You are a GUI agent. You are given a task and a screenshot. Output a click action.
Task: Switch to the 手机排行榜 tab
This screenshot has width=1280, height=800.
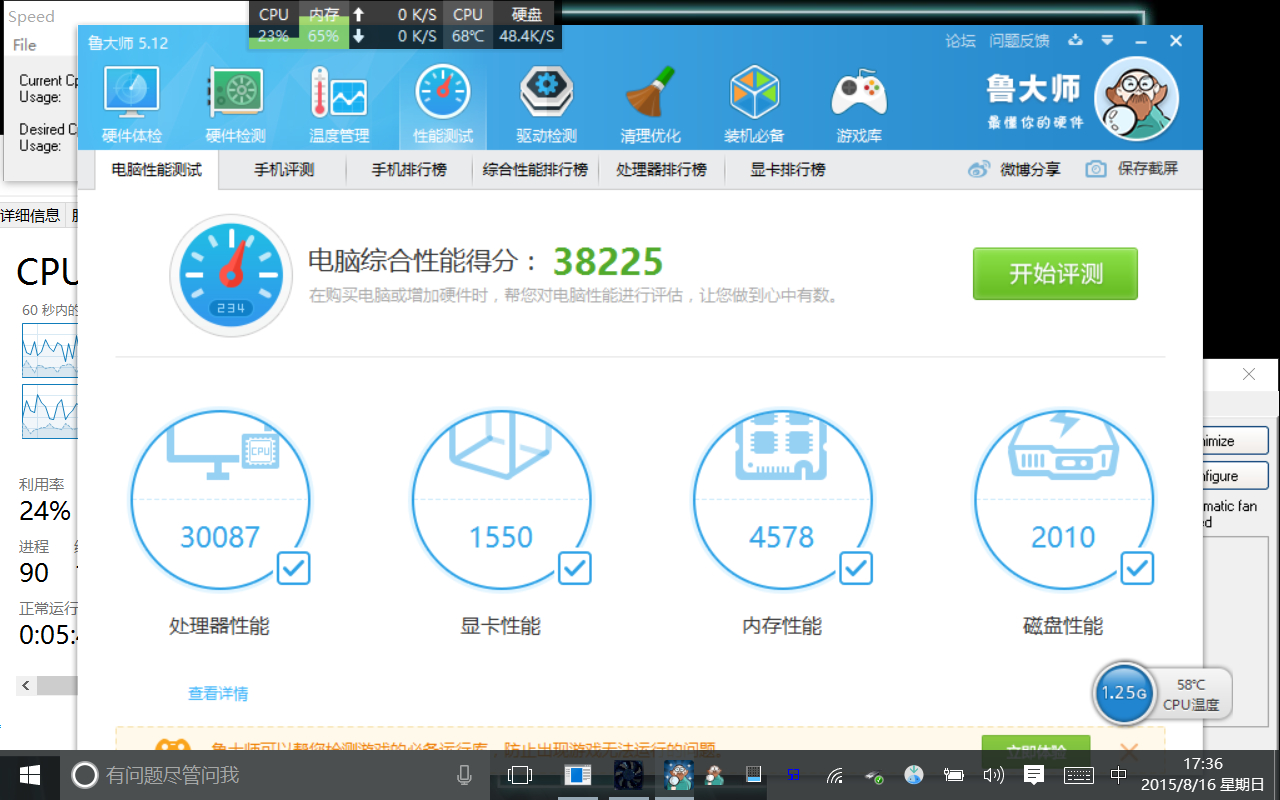coord(409,170)
